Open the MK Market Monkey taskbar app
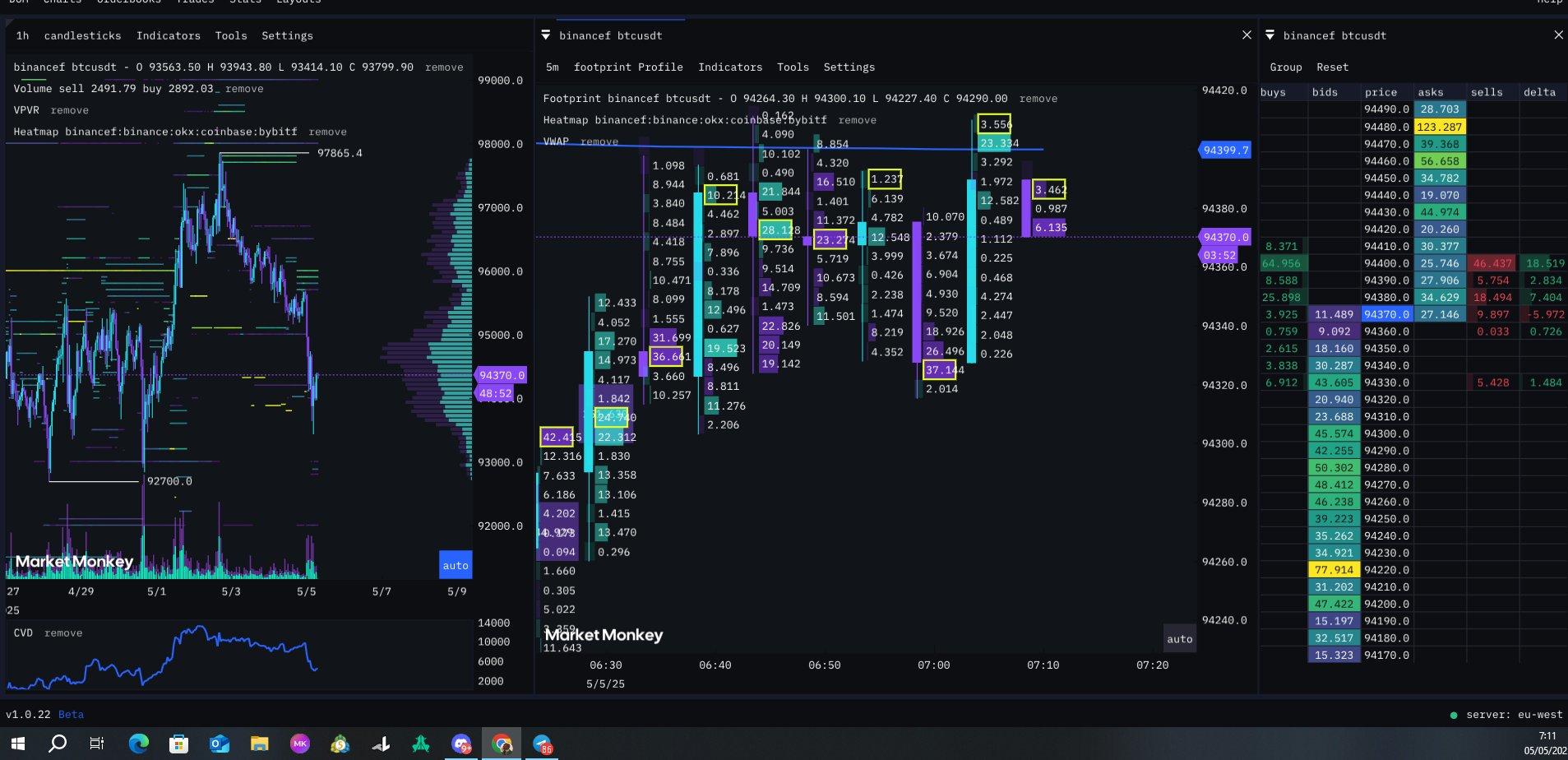Viewport: 1568px width, 760px height. (299, 744)
